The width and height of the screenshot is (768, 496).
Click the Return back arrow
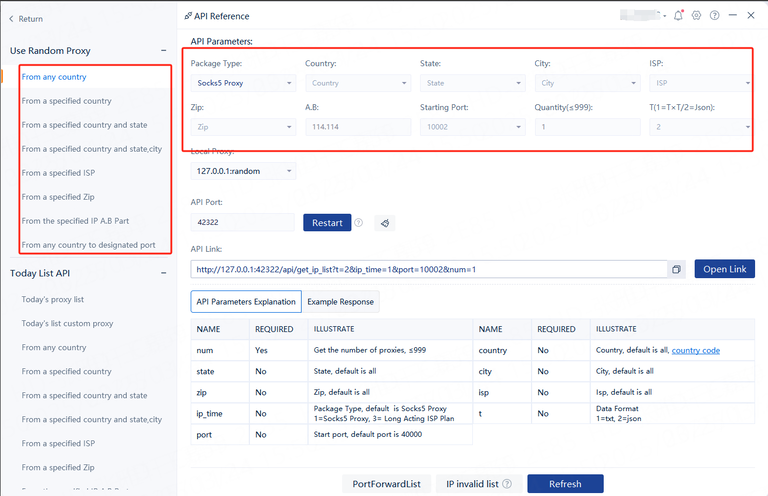pyautogui.click(x=12, y=19)
